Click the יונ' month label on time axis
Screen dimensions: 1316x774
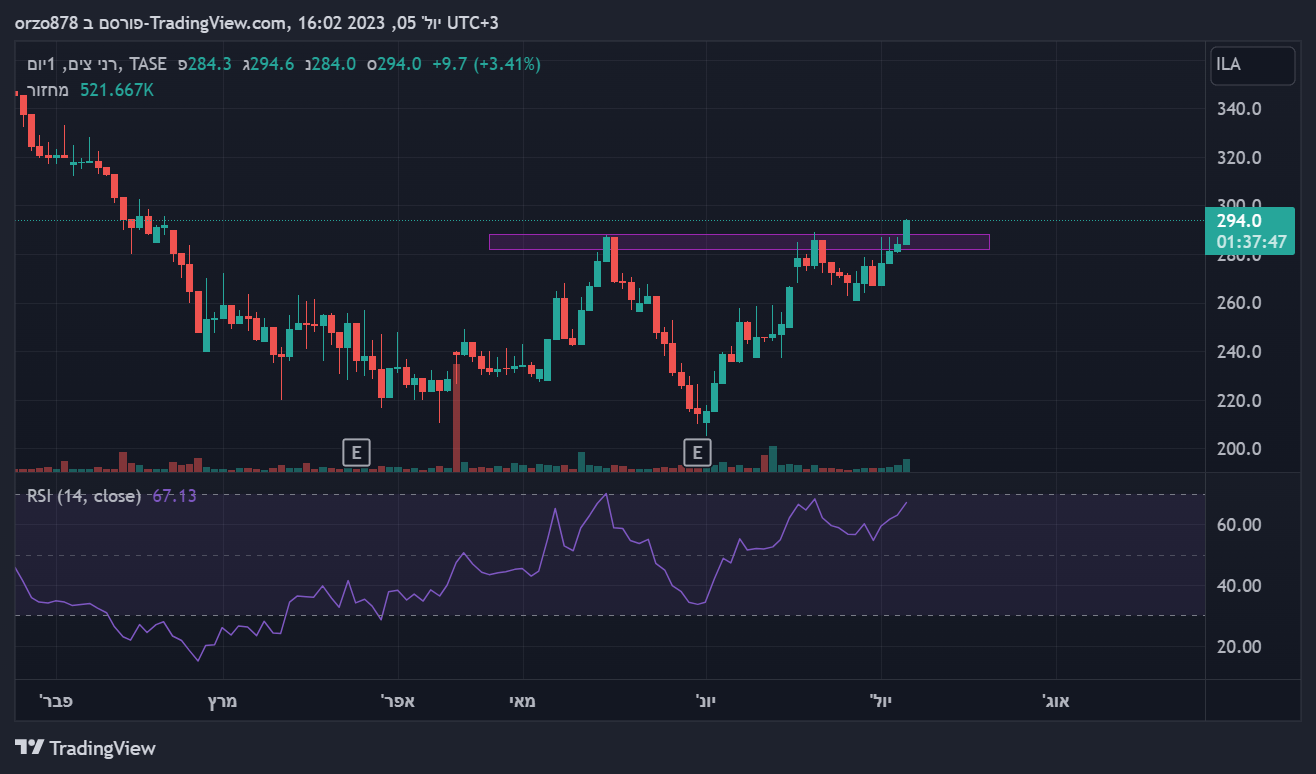click(706, 700)
